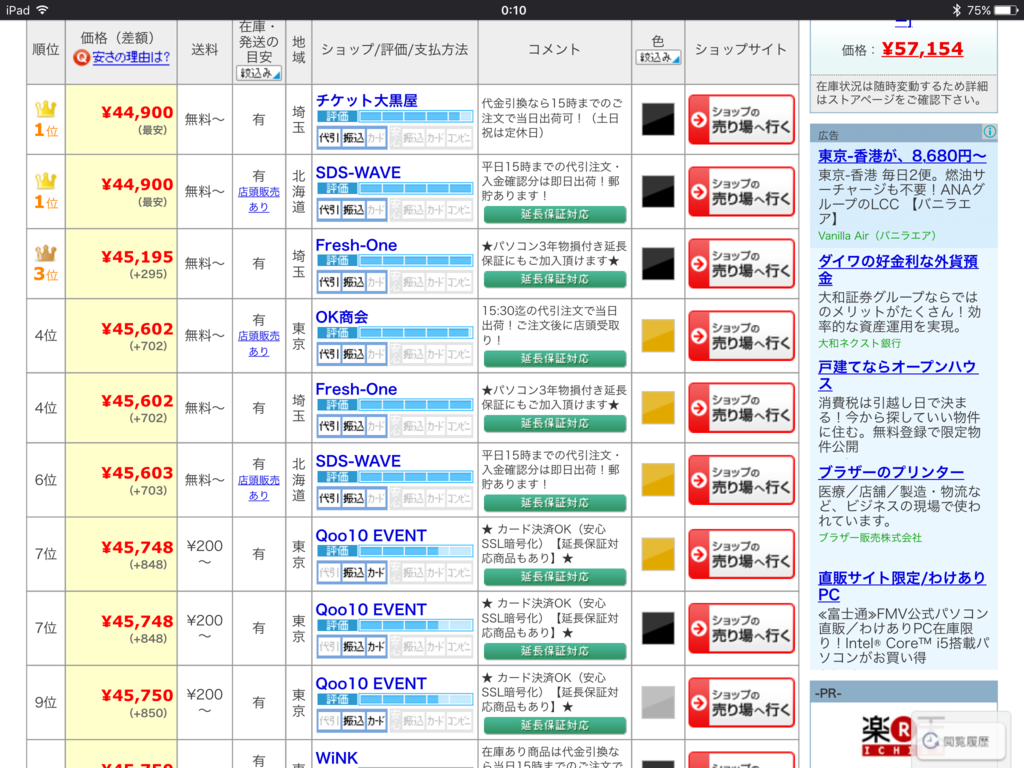The width and height of the screenshot is (1024, 768).
Task: Open the 3位 Fresh-One shop link
Action: pos(356,245)
